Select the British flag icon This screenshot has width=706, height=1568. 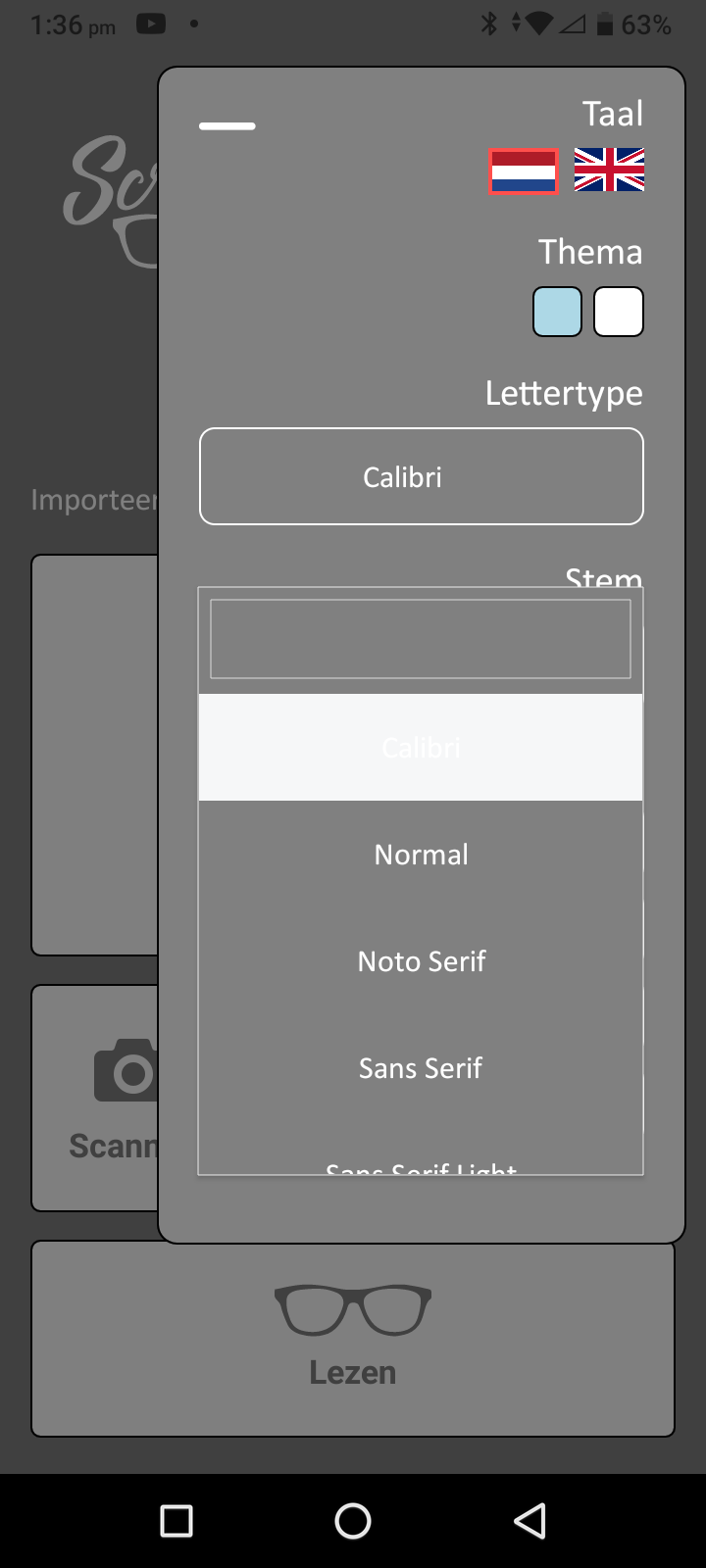[609, 171]
